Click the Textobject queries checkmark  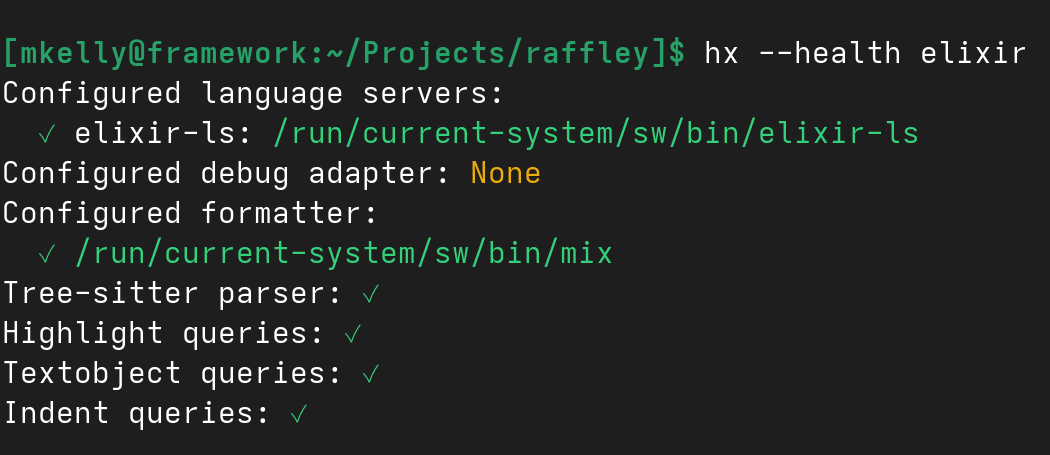(370, 374)
